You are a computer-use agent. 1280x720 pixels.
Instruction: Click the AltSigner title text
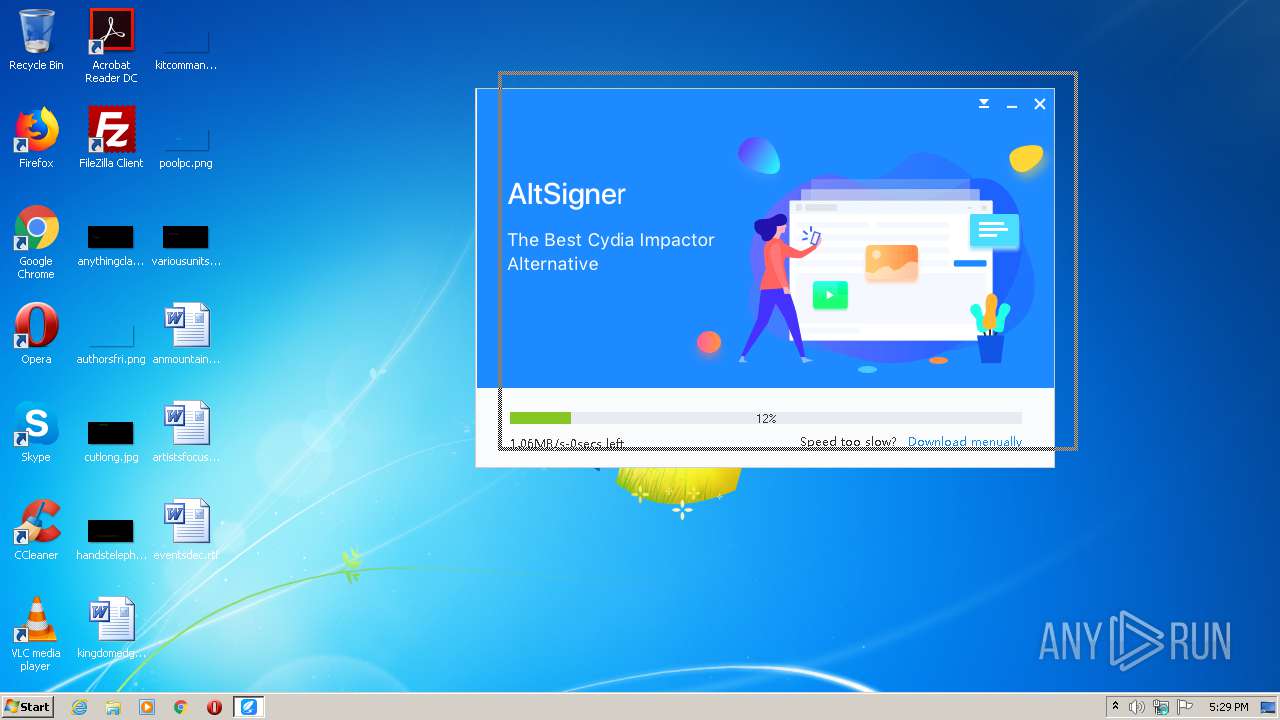pyautogui.click(x=567, y=194)
